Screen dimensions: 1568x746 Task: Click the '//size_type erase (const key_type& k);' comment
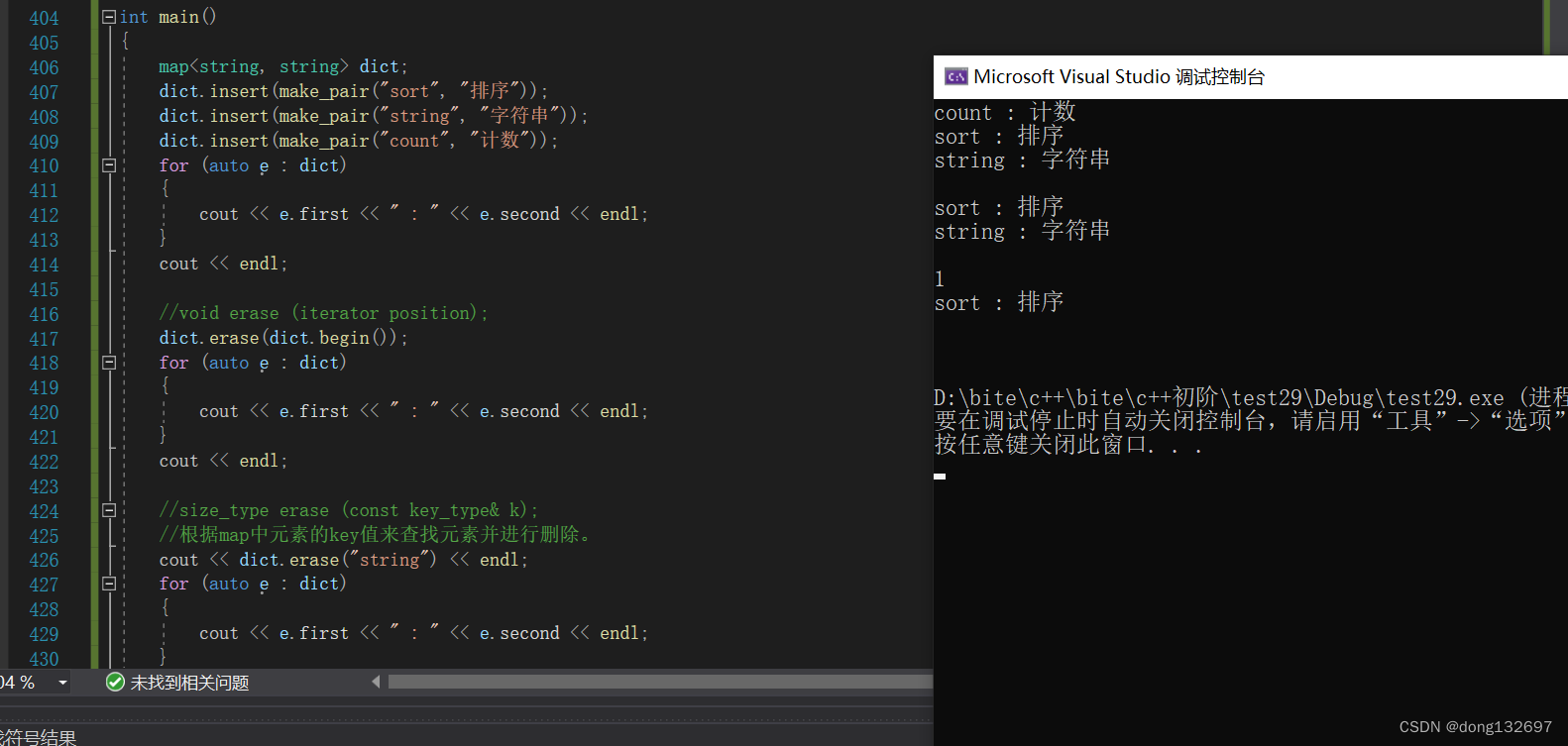(349, 510)
